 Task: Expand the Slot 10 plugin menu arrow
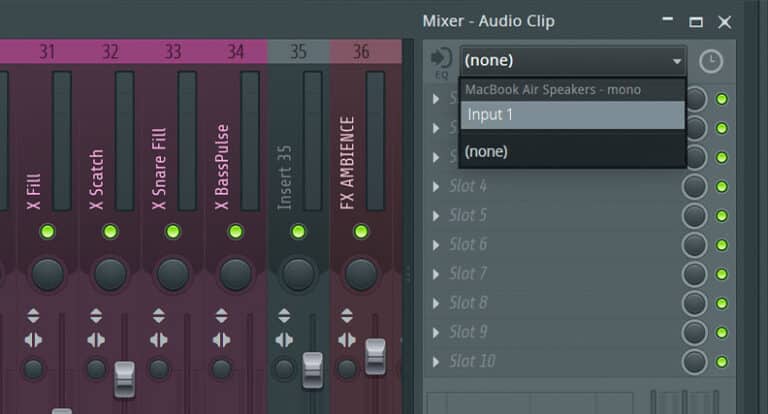coord(436,362)
